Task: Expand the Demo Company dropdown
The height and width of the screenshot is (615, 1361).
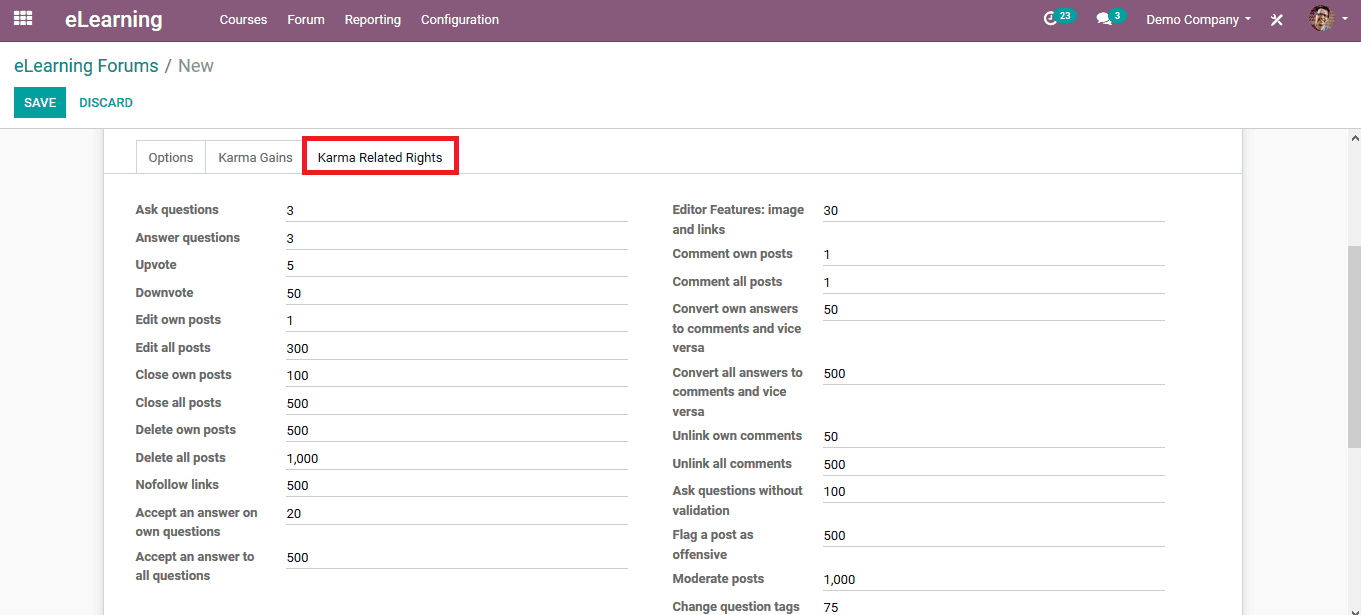Action: pyautogui.click(x=1198, y=19)
